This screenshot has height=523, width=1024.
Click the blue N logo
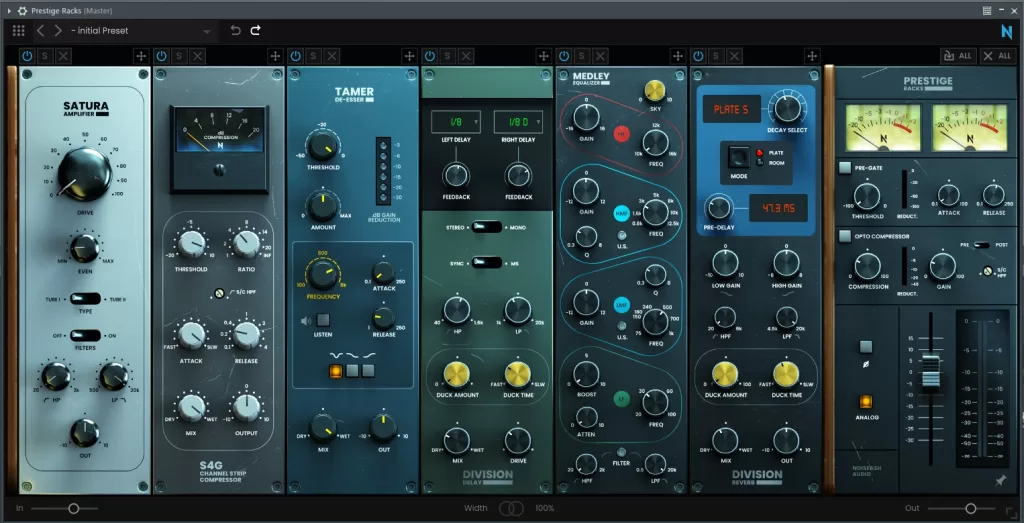1006,31
